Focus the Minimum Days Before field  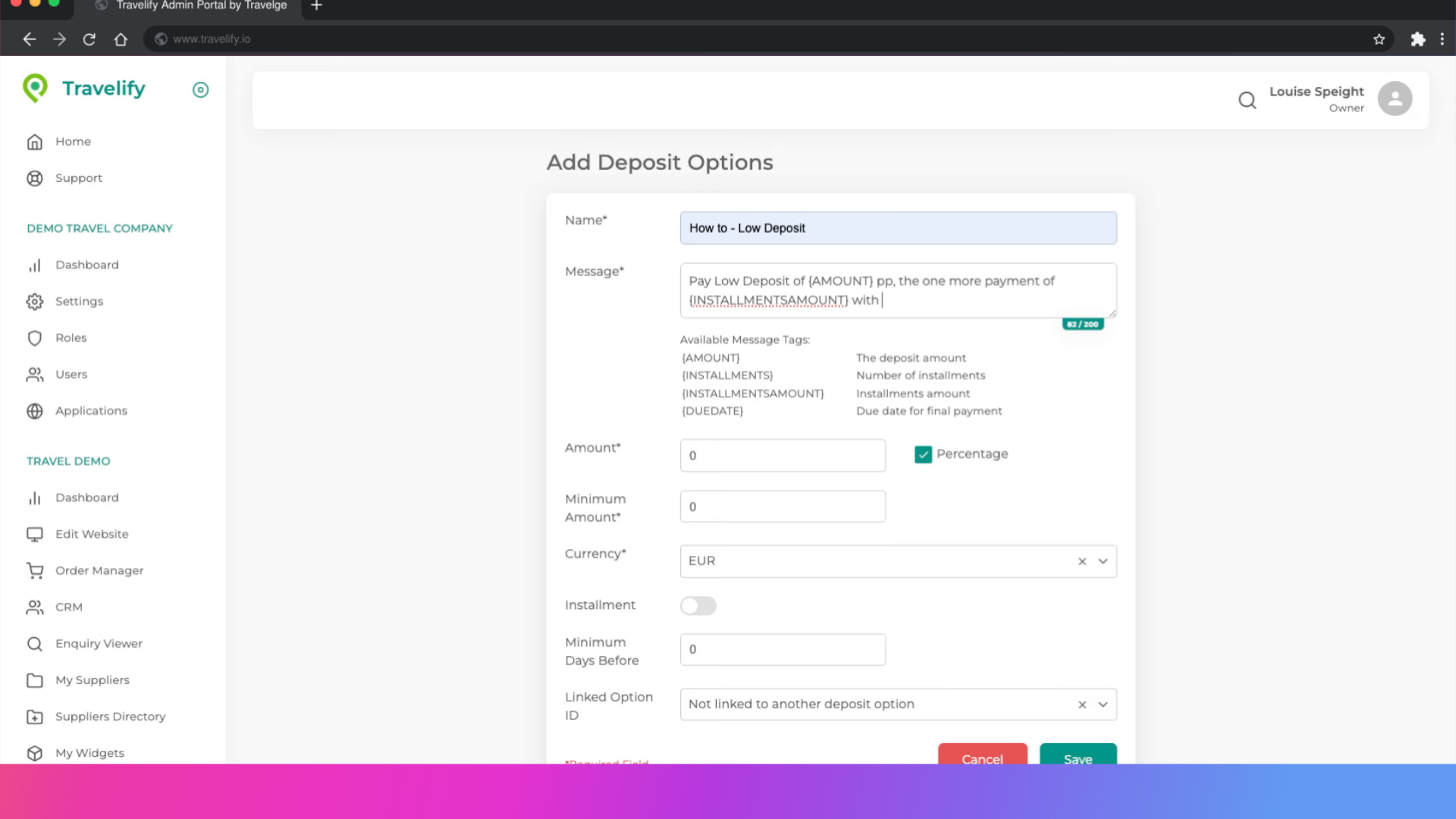[782, 649]
